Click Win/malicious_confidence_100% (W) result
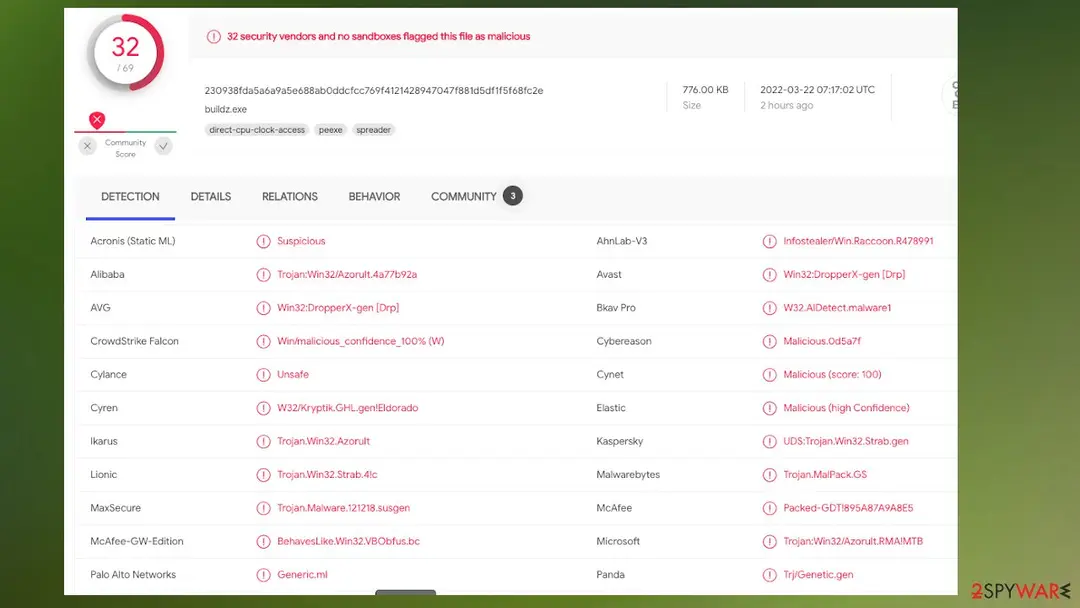 tap(361, 341)
